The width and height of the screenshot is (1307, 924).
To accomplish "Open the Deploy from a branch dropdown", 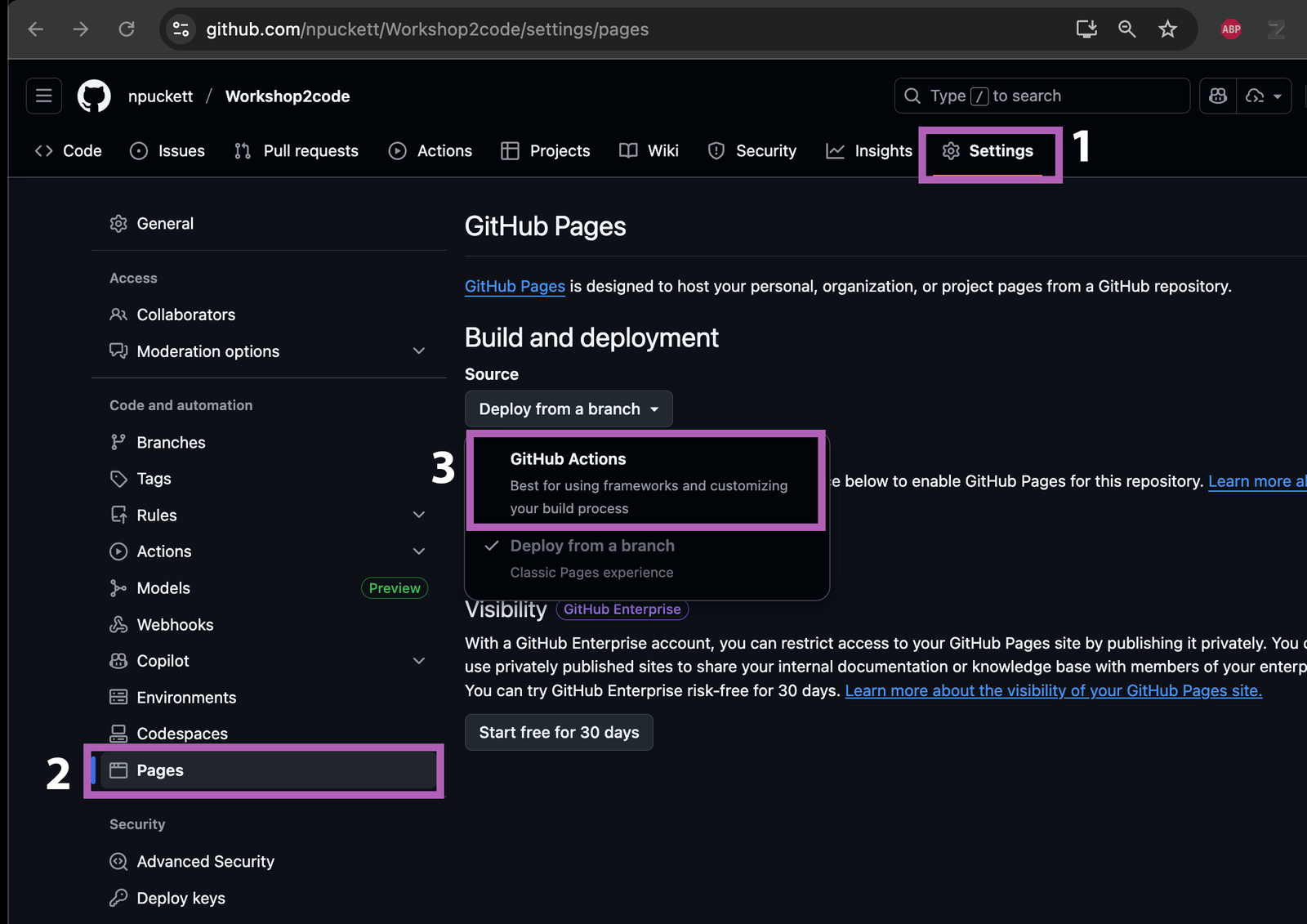I will [x=569, y=409].
